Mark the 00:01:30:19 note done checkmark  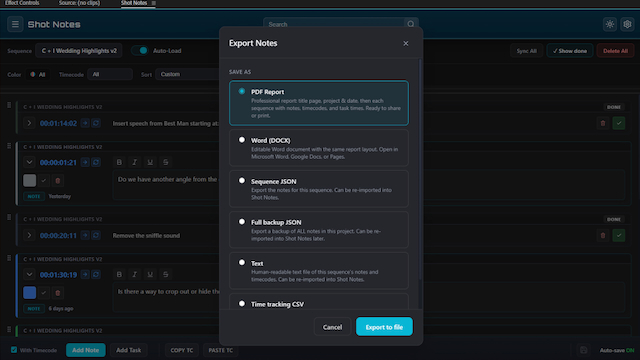(x=44, y=293)
